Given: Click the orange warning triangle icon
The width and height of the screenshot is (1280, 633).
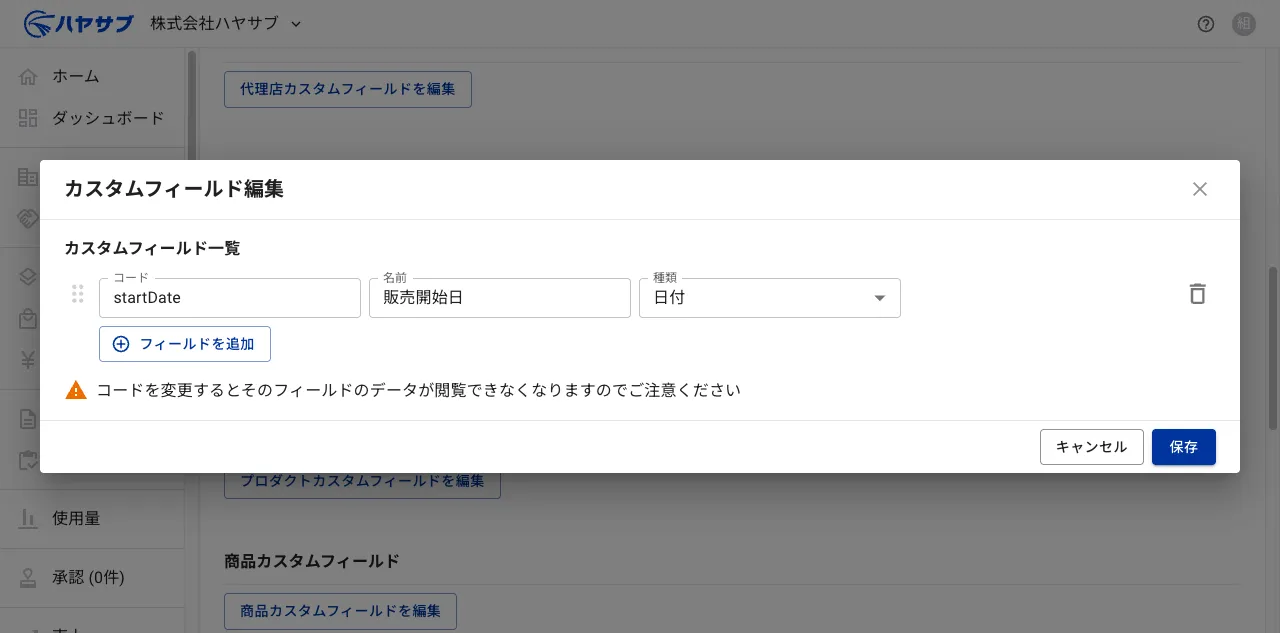Looking at the screenshot, I should click(76, 390).
